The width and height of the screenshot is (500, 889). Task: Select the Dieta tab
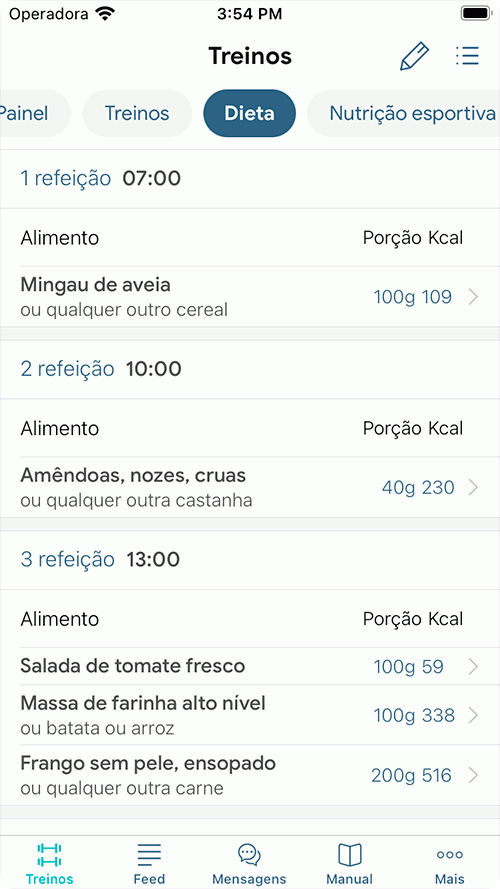(x=249, y=113)
